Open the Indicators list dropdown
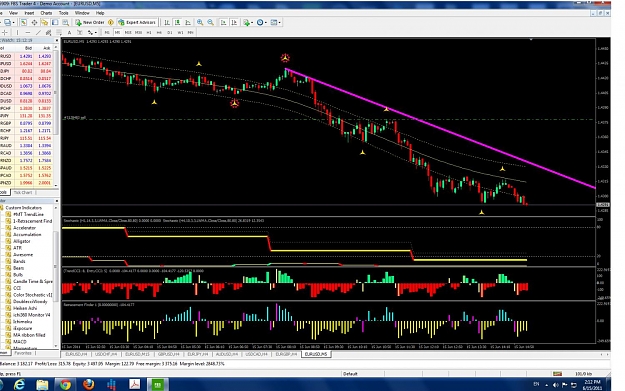Viewport: 625px width, 391px height. (248, 22)
